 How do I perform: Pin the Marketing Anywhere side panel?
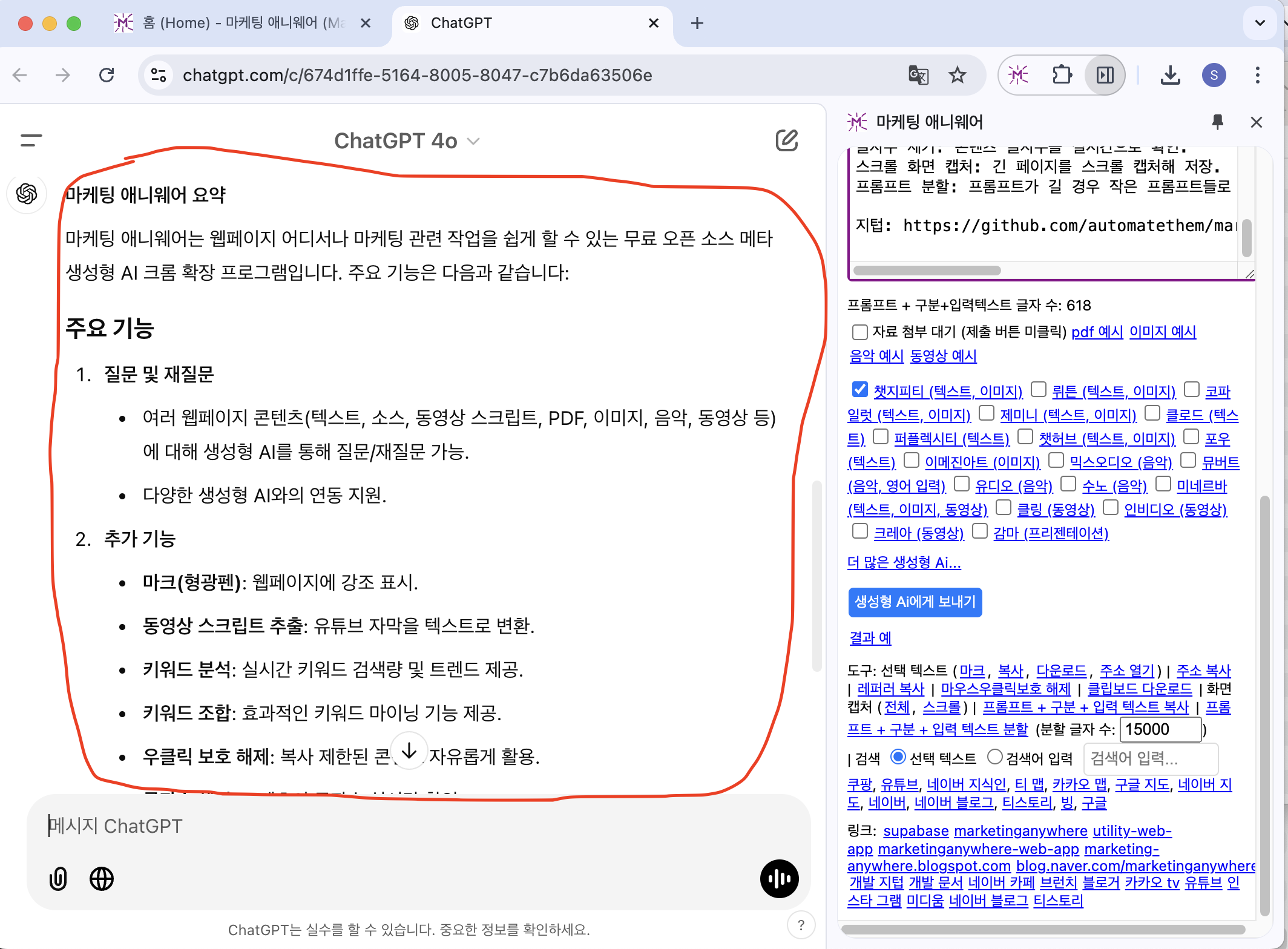point(1218,122)
